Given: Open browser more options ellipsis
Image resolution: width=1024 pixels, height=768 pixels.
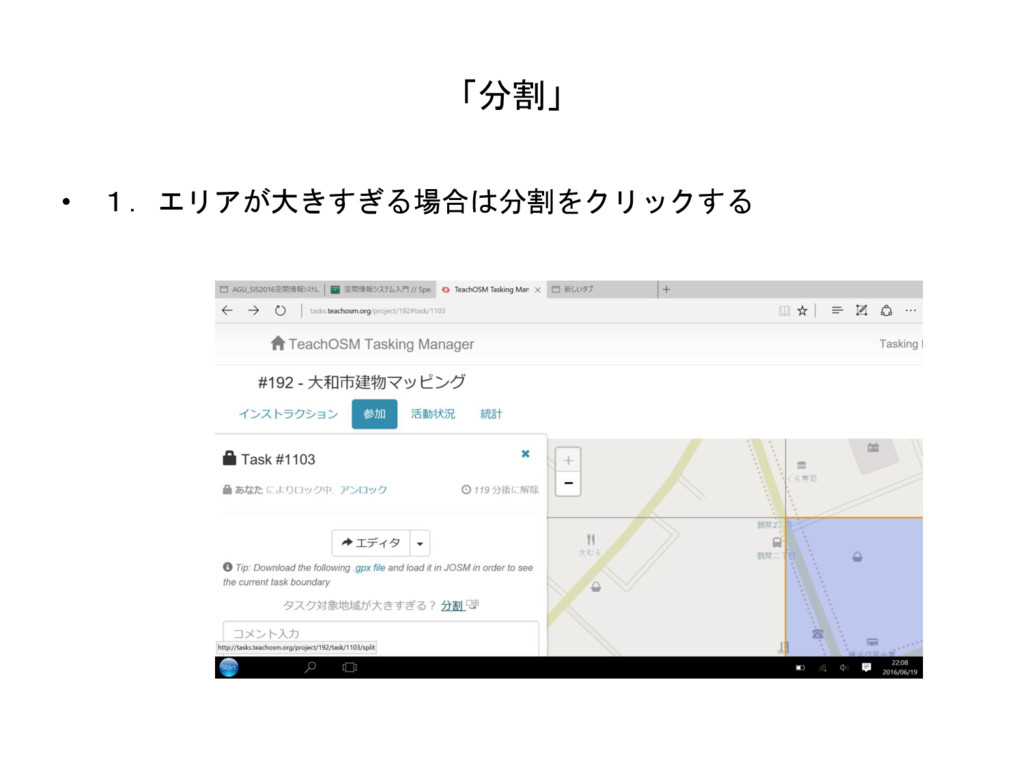Looking at the screenshot, I should (x=910, y=310).
